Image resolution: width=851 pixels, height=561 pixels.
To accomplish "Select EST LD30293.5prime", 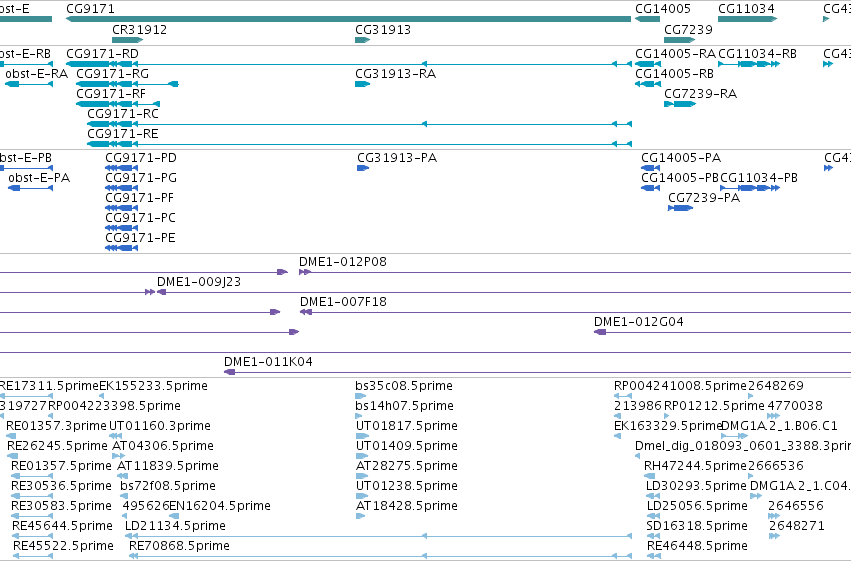I will pyautogui.click(x=696, y=486).
